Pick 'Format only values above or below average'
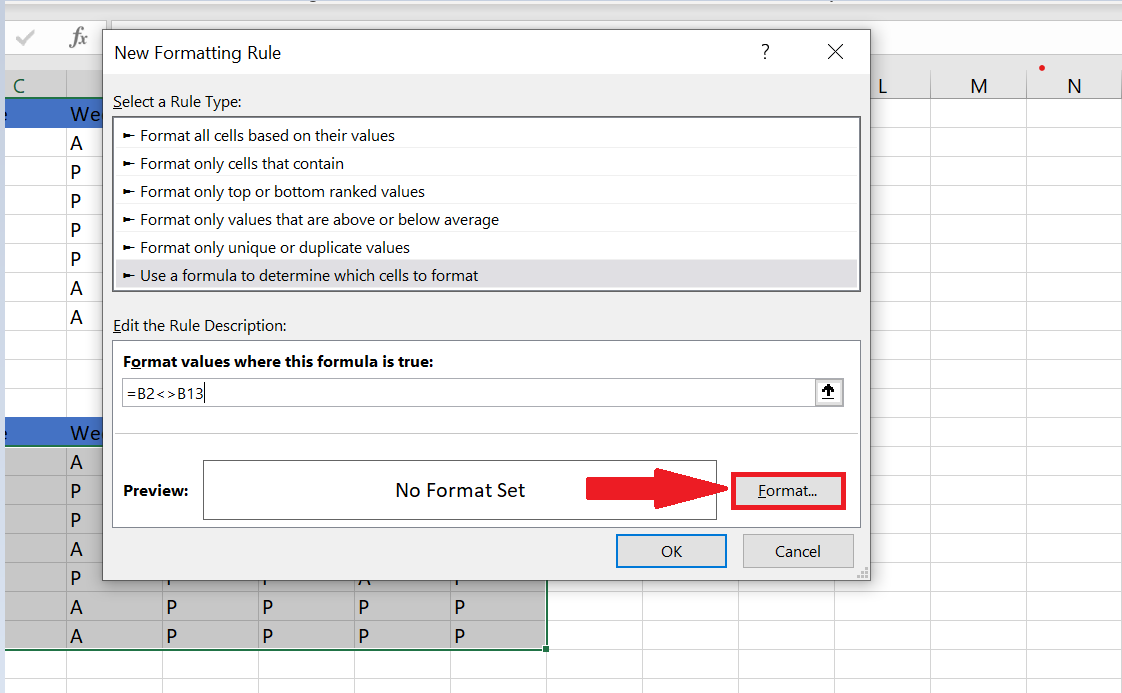Screen dimensions: 1122x693 coord(319,219)
